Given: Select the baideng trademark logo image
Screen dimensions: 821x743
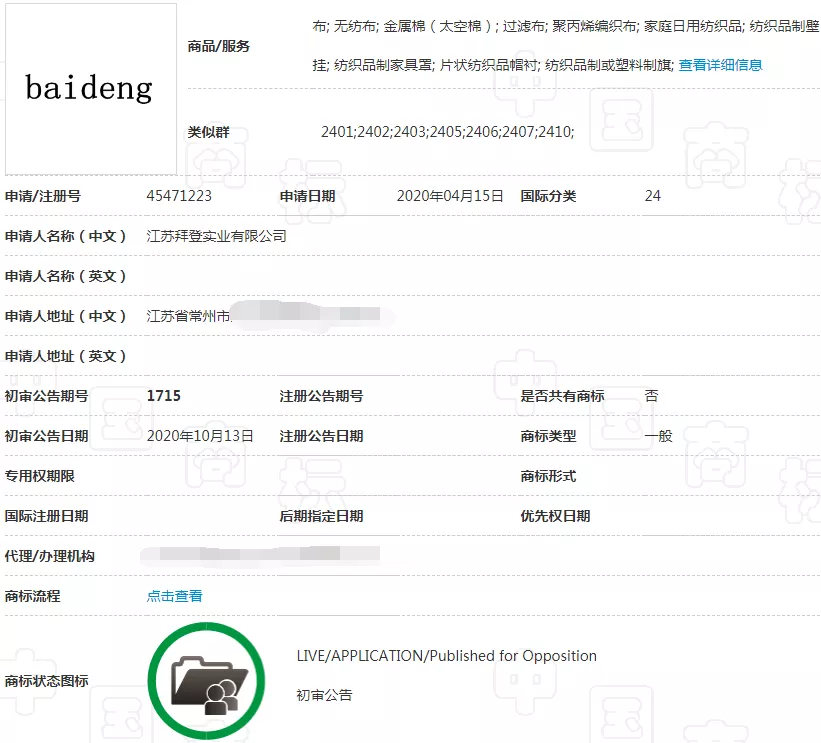Looking at the screenshot, I should click(x=90, y=88).
